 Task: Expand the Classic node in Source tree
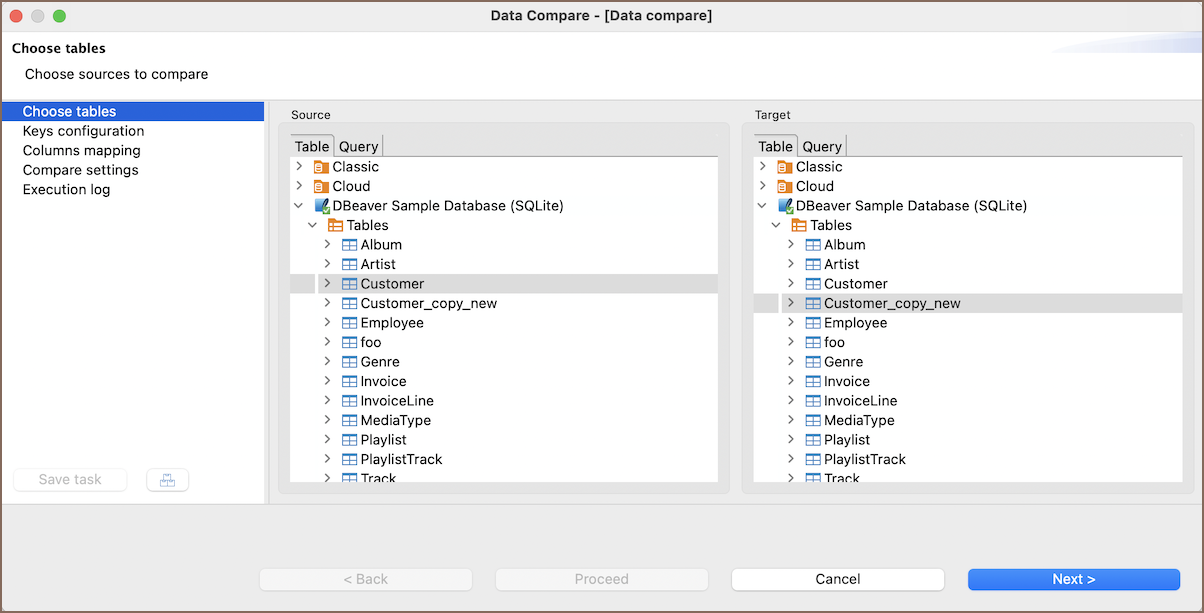[299, 167]
